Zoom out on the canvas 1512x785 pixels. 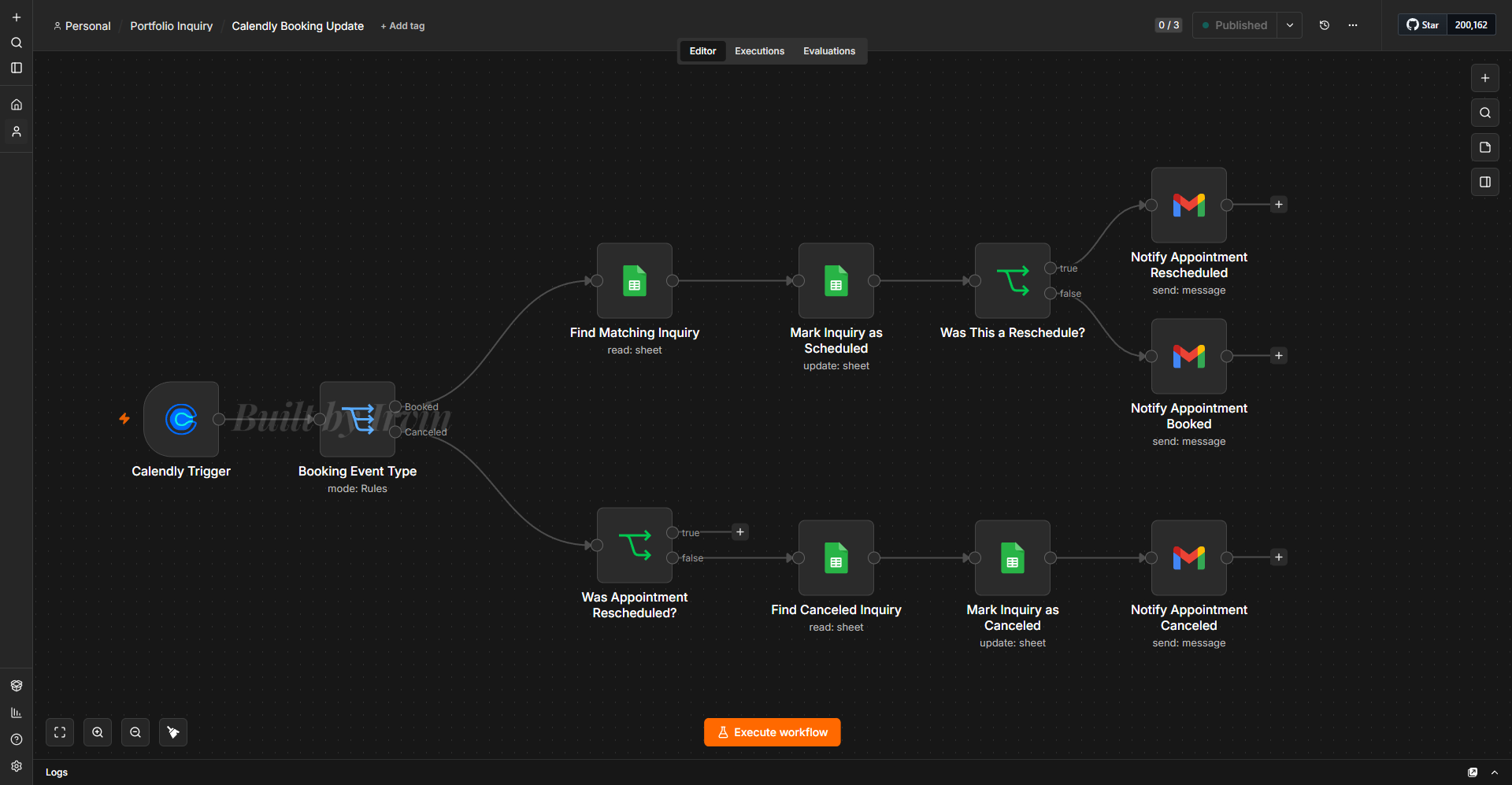pos(135,732)
